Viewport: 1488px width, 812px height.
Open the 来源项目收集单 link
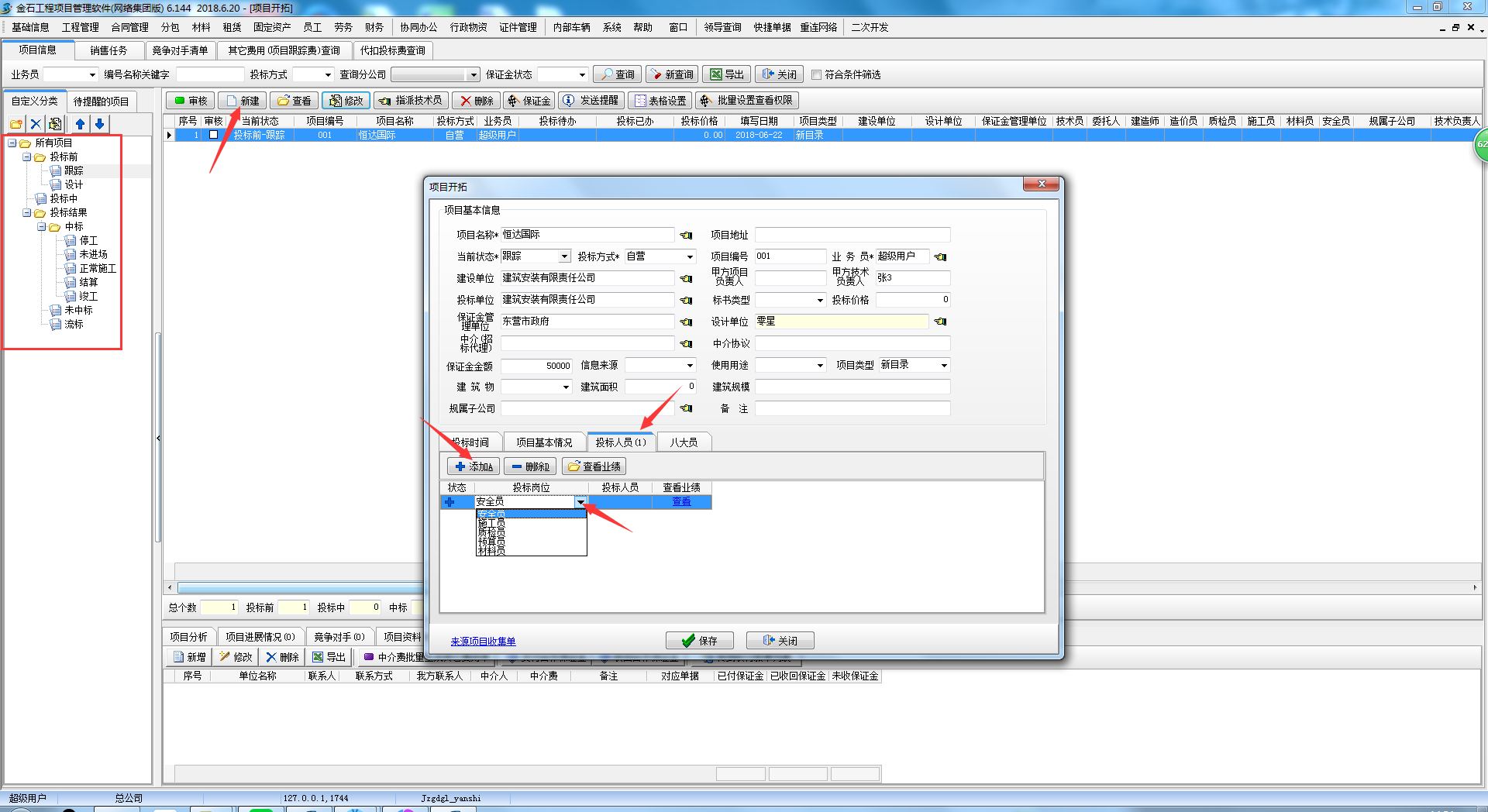pos(483,642)
